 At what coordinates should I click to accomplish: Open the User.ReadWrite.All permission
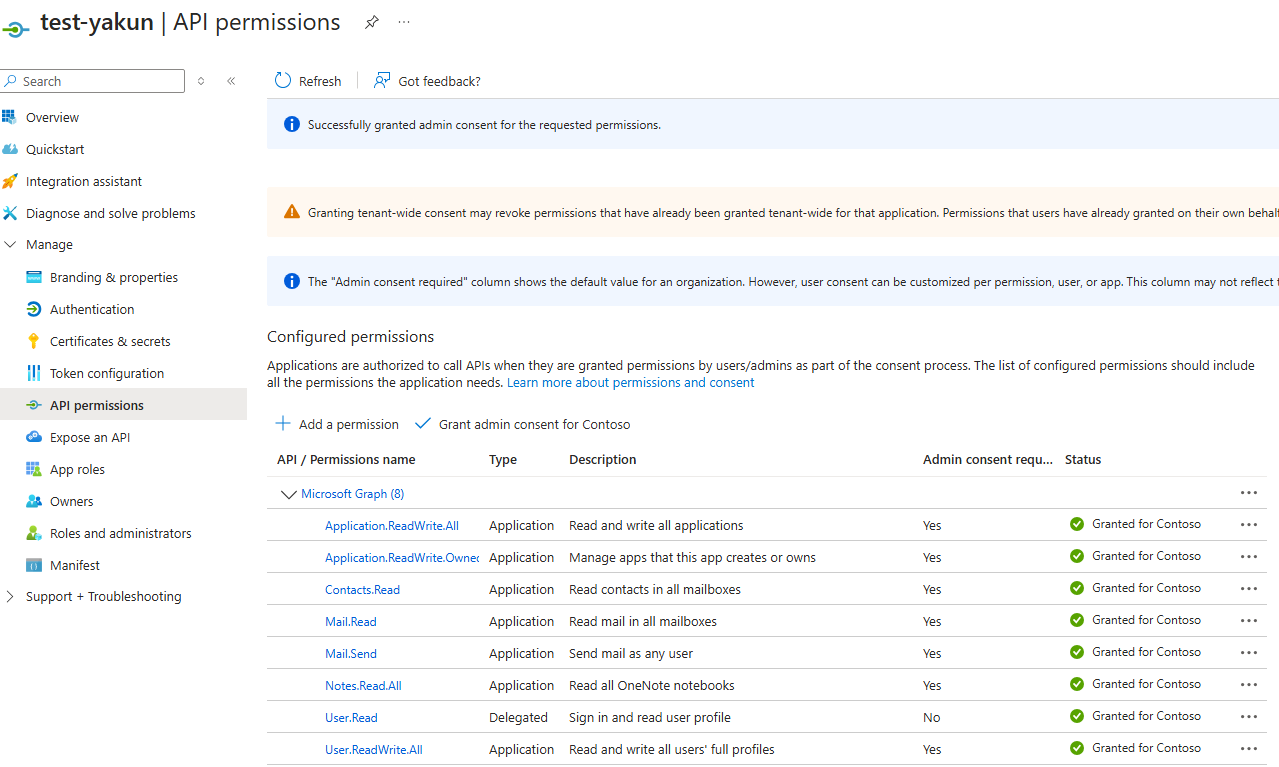[x=374, y=750]
